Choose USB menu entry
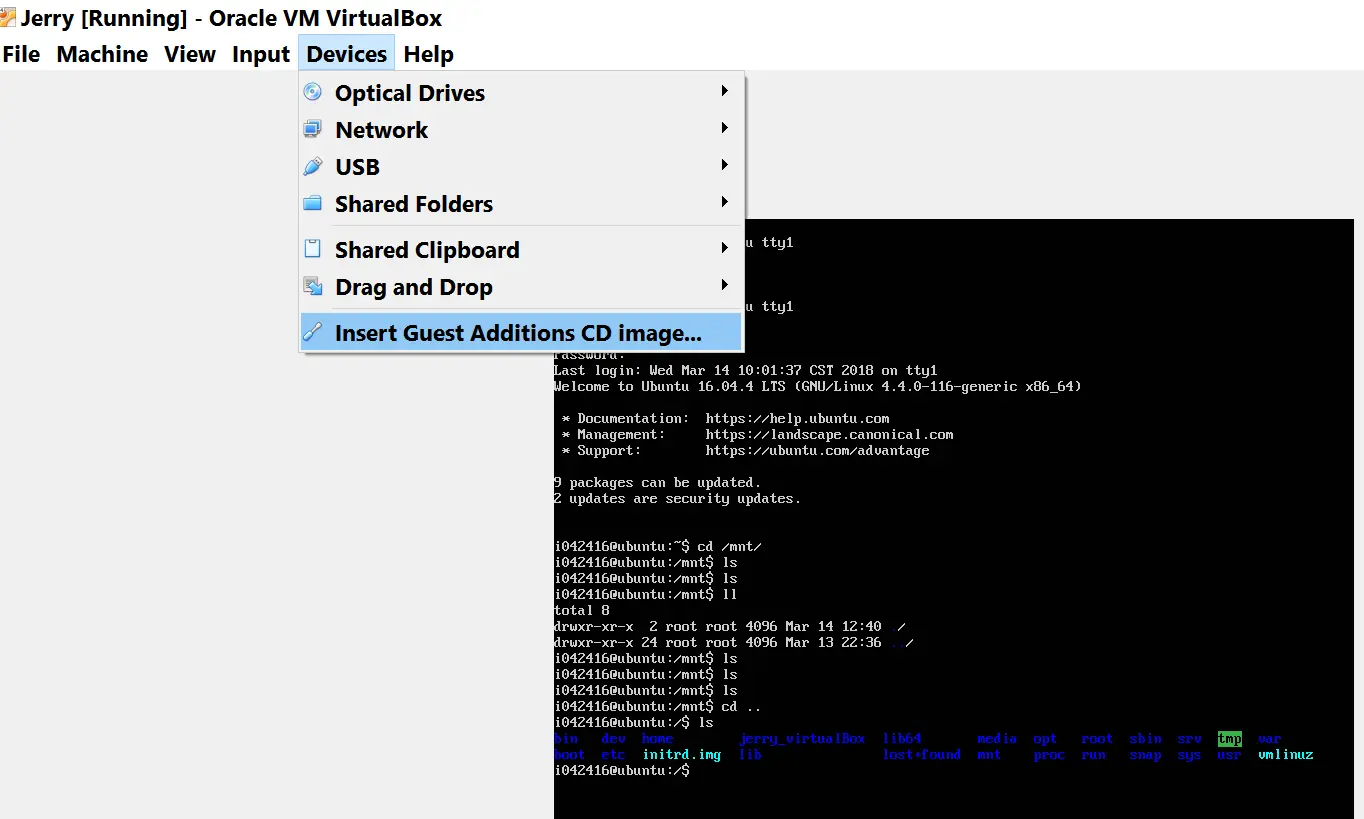 coord(522,166)
